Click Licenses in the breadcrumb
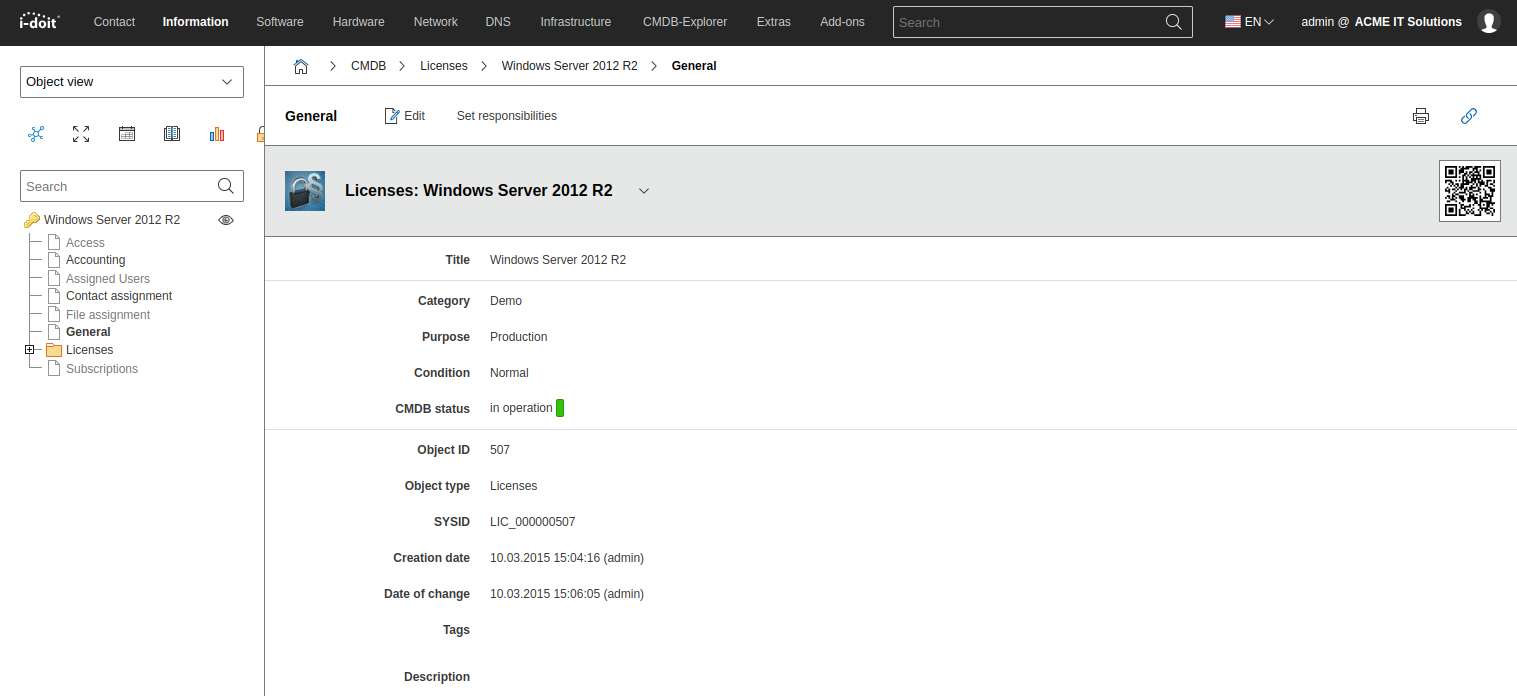Screen dimensions: 1517x696 coord(444,66)
